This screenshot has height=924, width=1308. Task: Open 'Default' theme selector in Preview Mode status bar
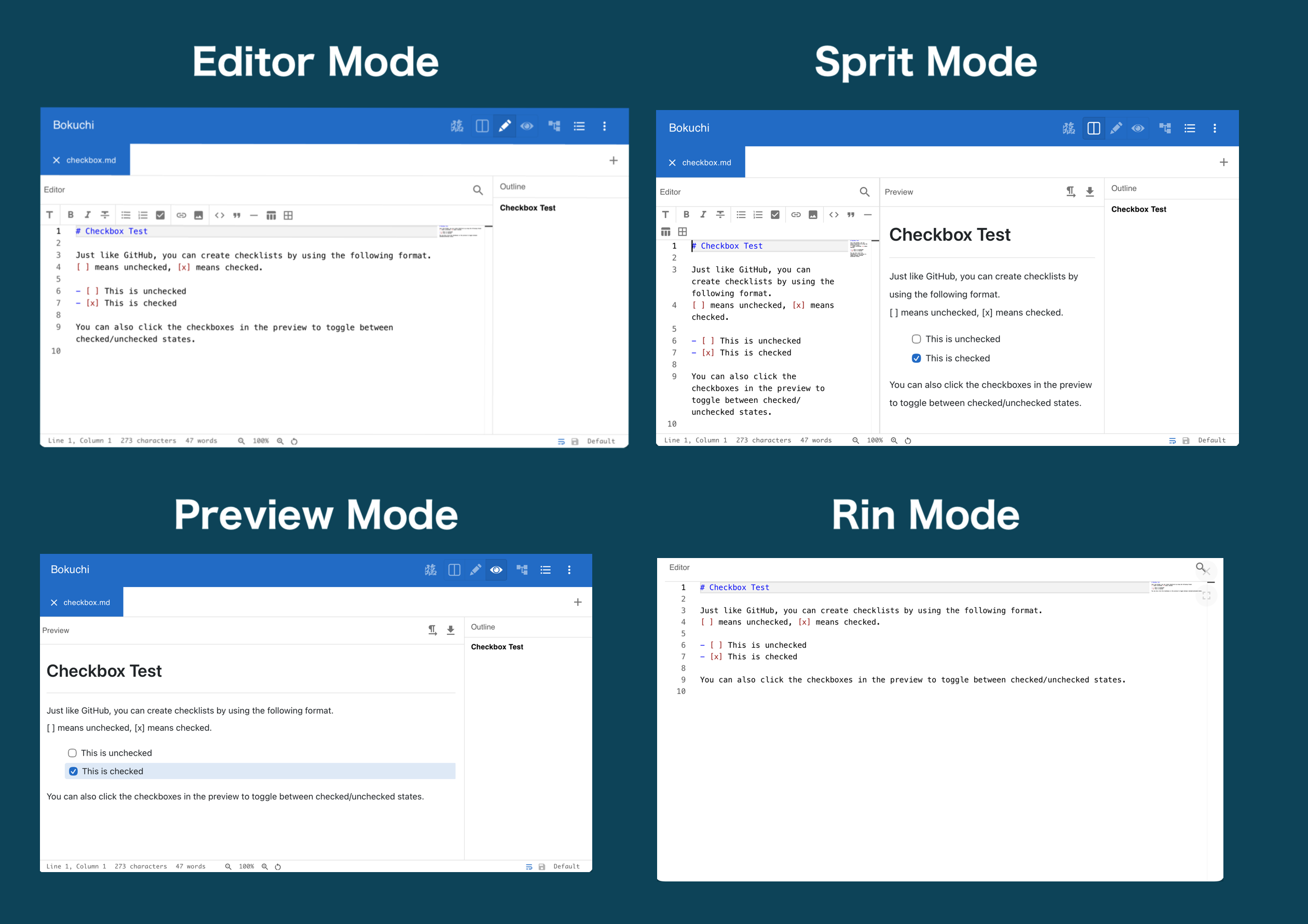coord(566,866)
